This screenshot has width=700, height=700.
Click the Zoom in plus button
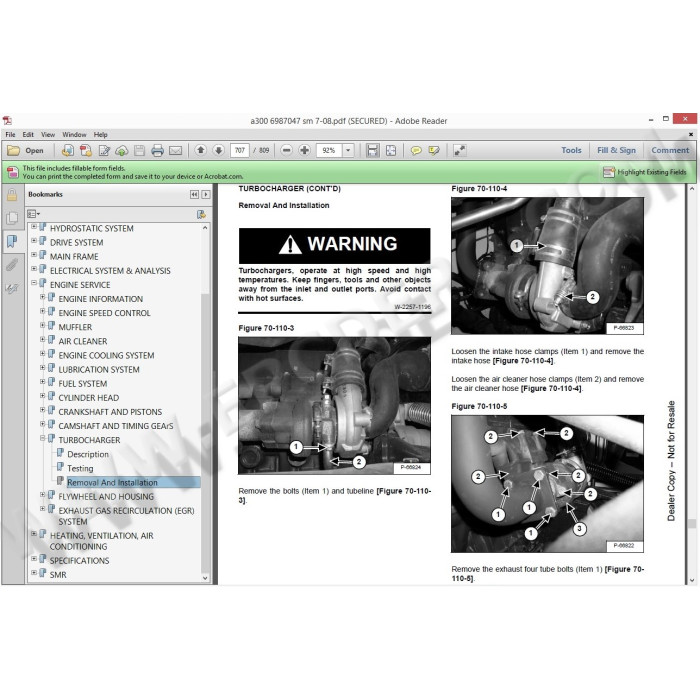coord(304,150)
